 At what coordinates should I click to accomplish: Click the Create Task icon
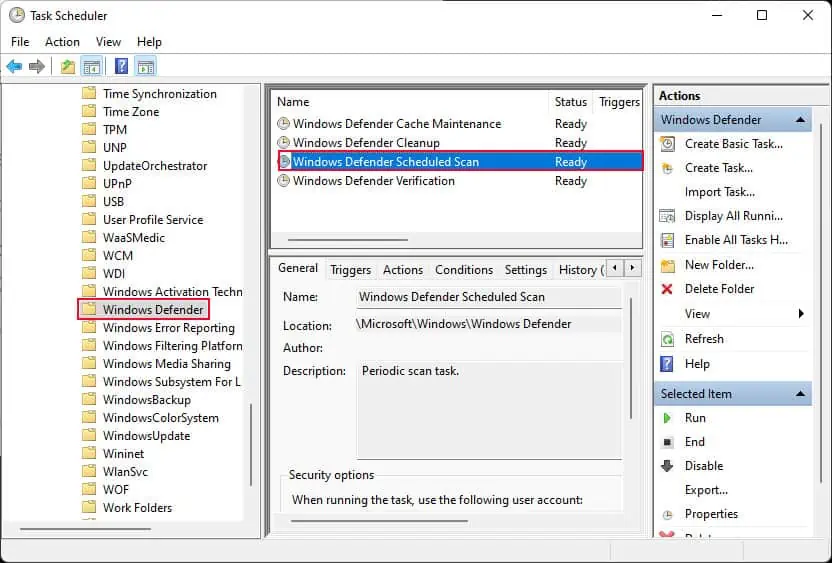pos(667,168)
